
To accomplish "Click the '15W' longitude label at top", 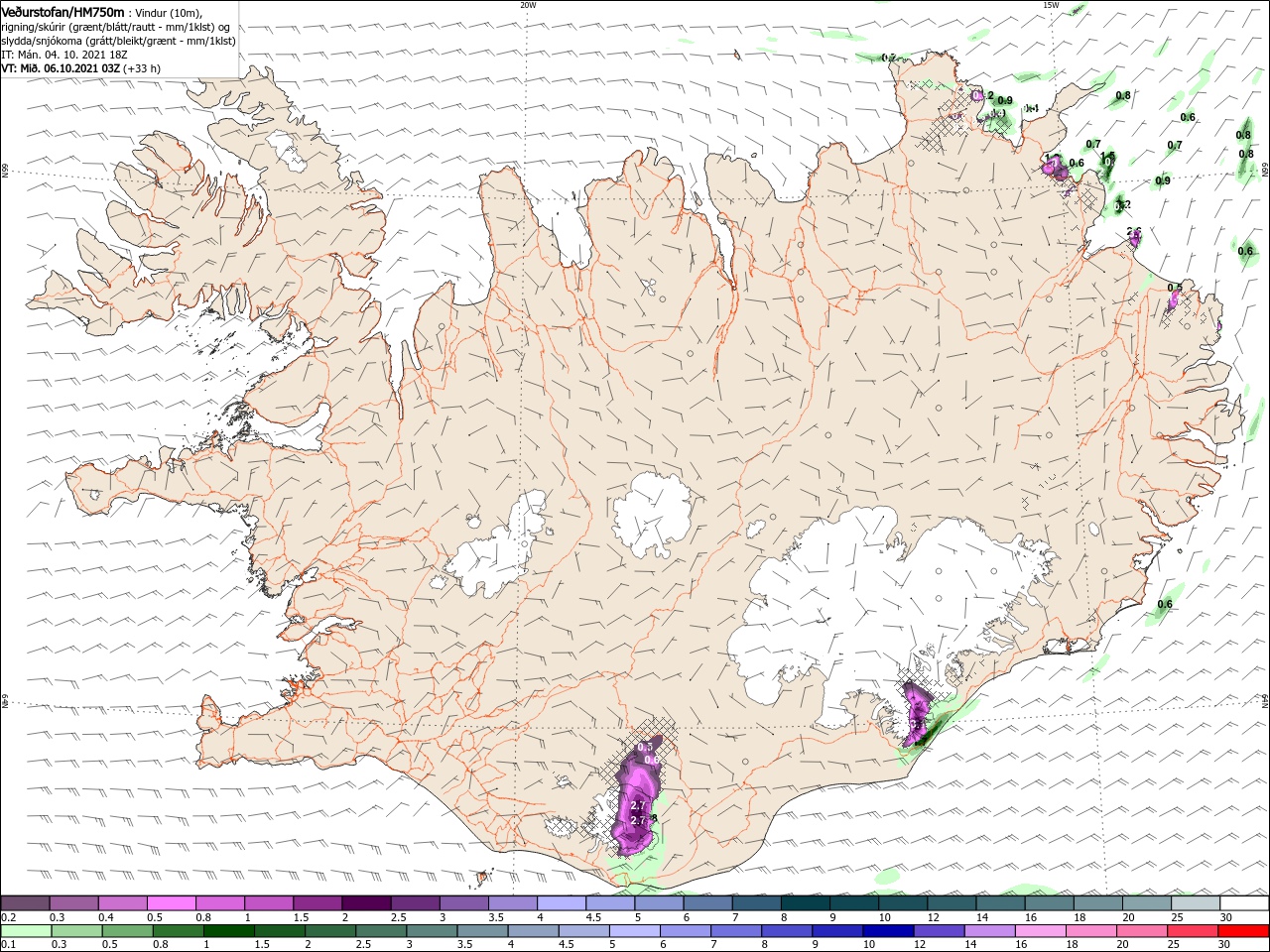I will click(1051, 4).
